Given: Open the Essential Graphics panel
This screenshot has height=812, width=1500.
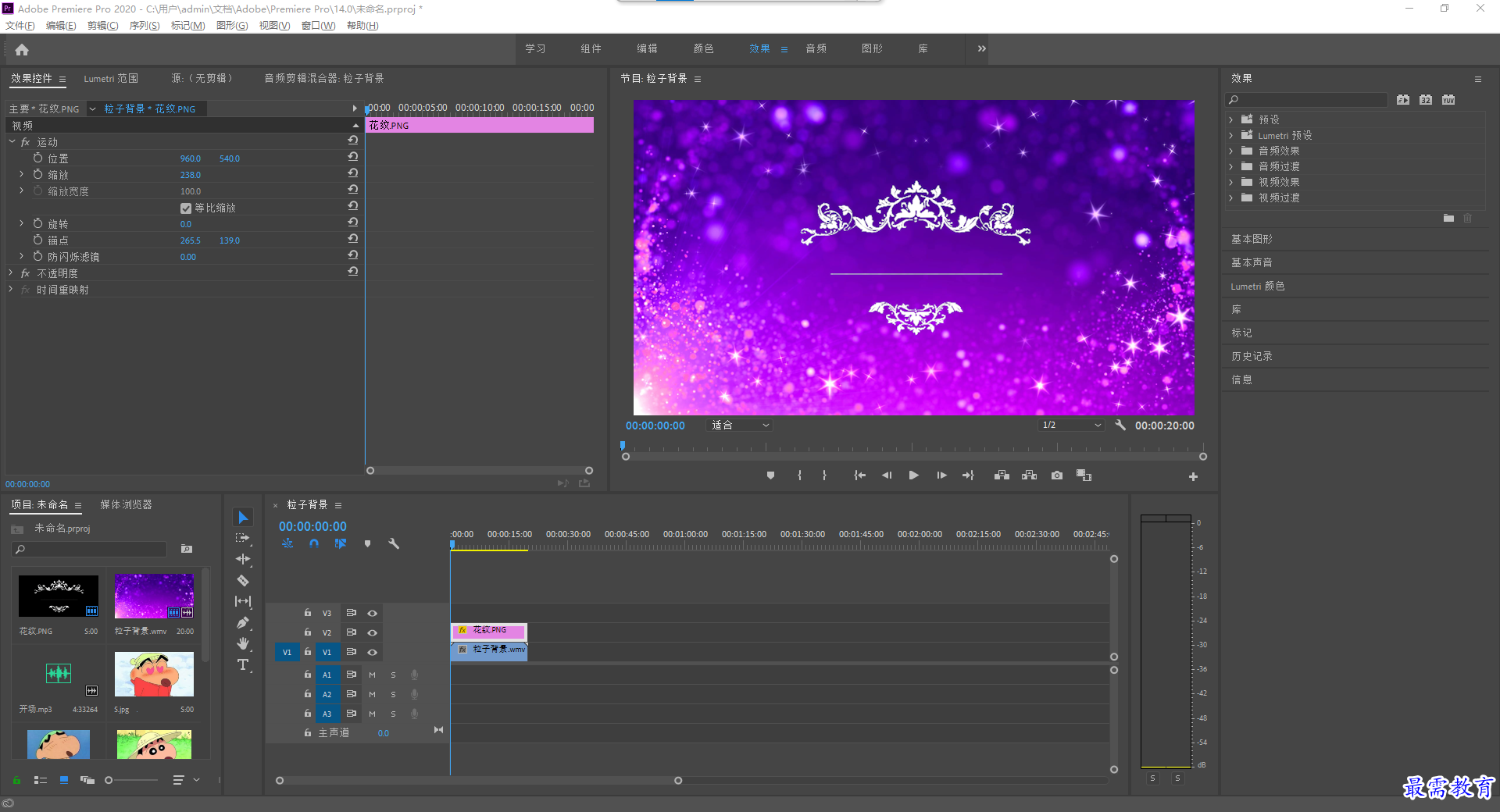Looking at the screenshot, I should pos(1252,239).
